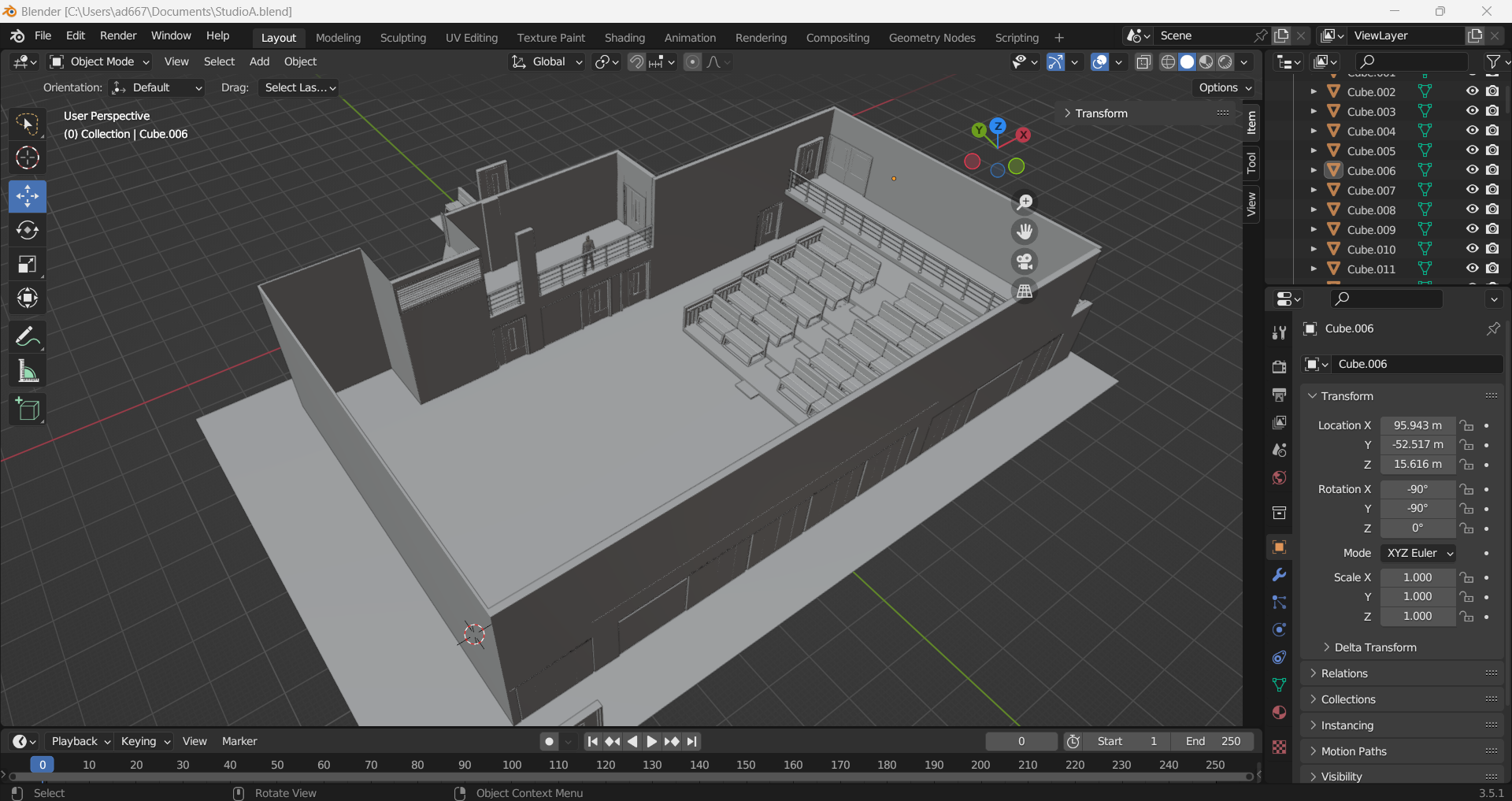Switch to the Shading workspace tab
The image size is (1512, 801).
[x=624, y=38]
